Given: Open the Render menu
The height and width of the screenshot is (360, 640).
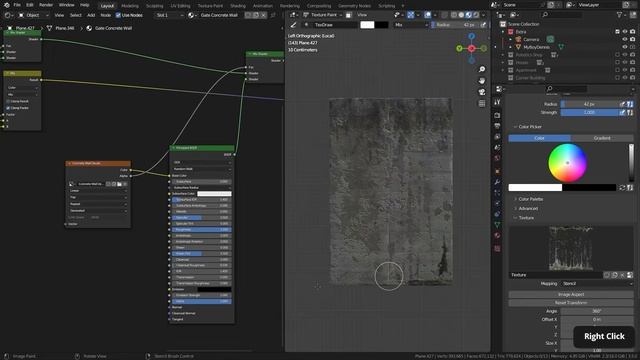Looking at the screenshot, I should [x=46, y=5].
